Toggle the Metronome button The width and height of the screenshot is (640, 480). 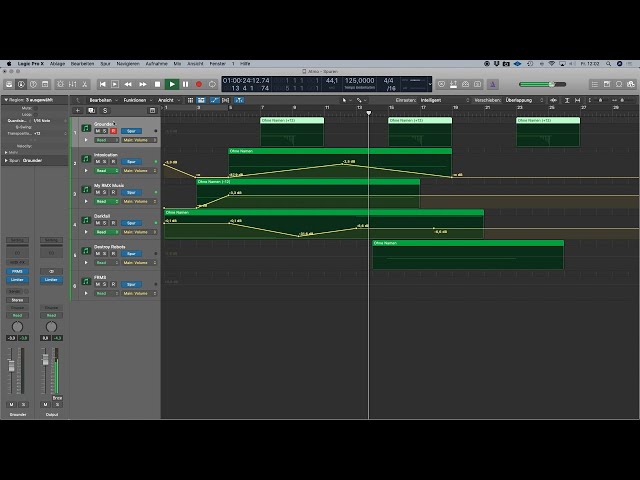492,84
